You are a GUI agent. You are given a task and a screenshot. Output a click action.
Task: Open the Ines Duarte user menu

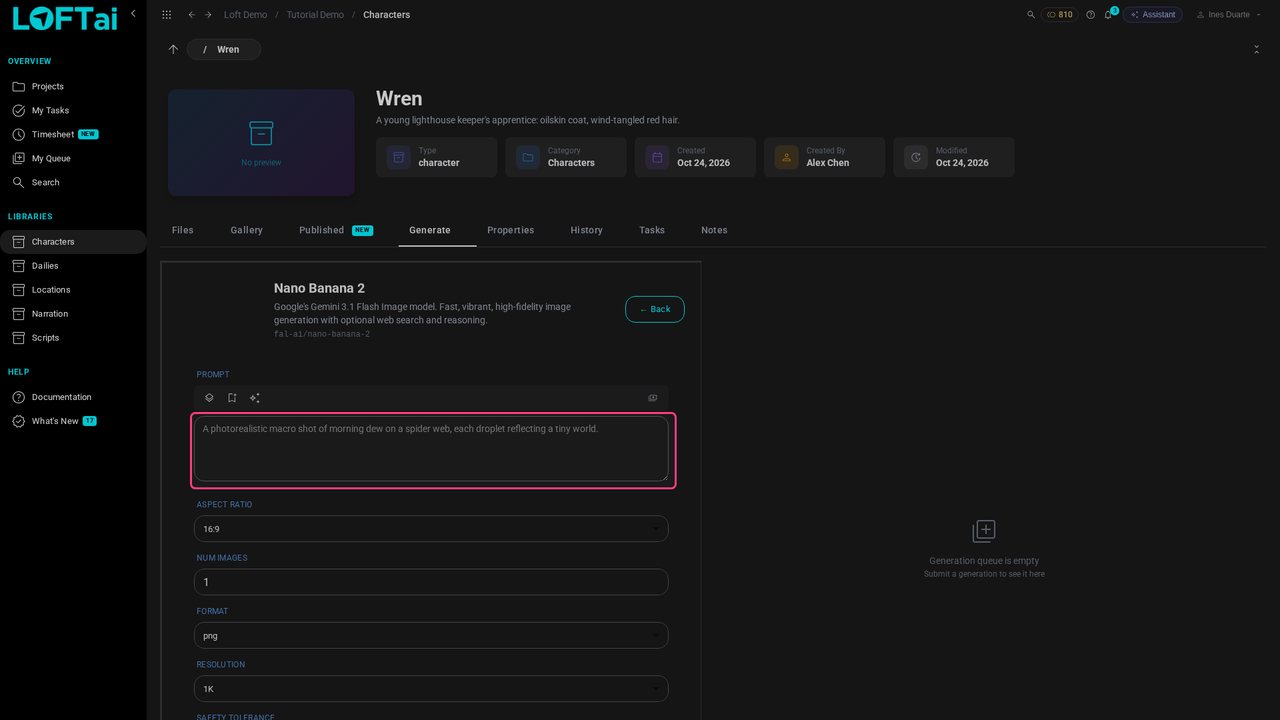coord(1228,15)
